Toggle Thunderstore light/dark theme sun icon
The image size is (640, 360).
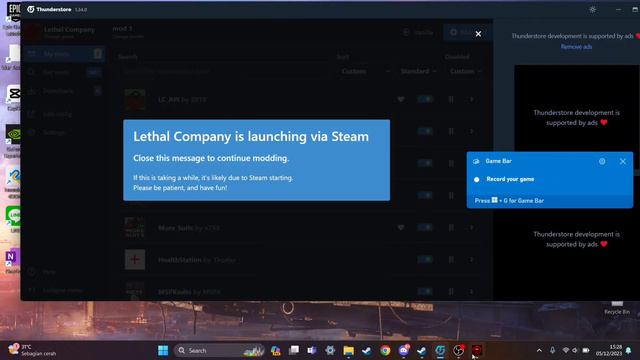(x=592, y=9)
